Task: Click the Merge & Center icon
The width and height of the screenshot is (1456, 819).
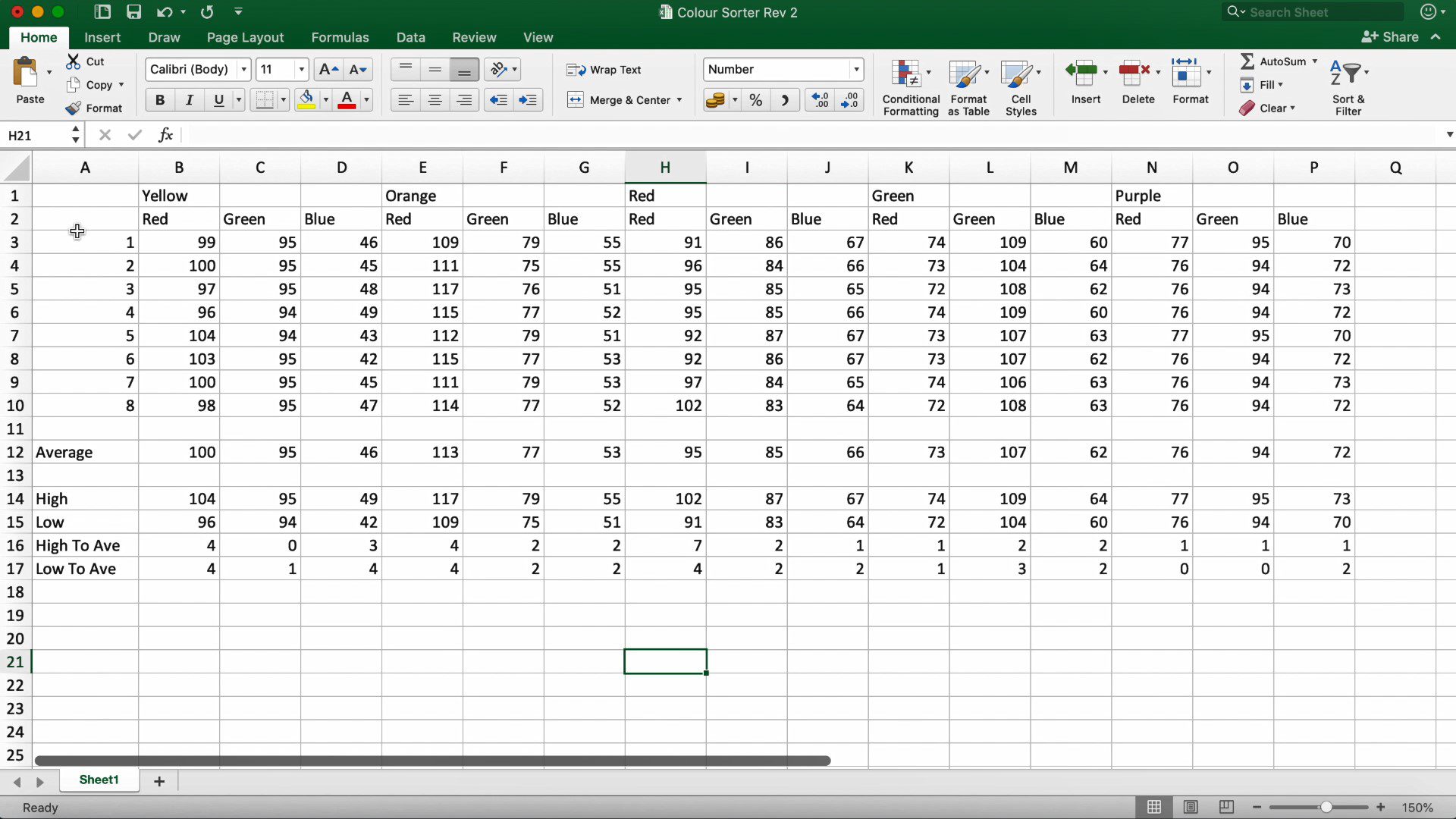Action: pos(576,100)
